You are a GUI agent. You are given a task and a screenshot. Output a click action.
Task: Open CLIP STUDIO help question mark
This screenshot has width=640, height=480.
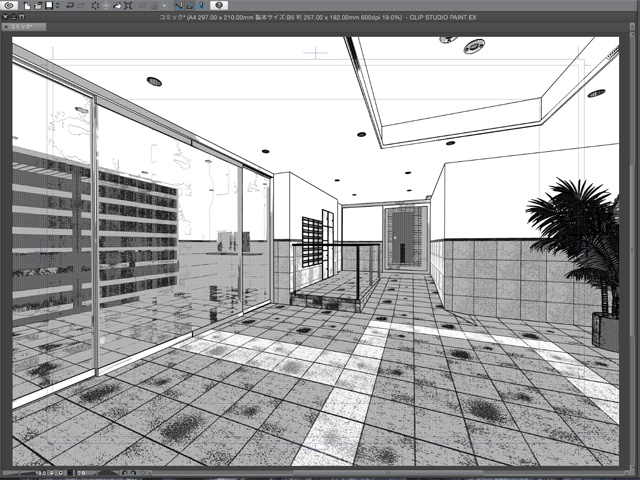[219, 5]
